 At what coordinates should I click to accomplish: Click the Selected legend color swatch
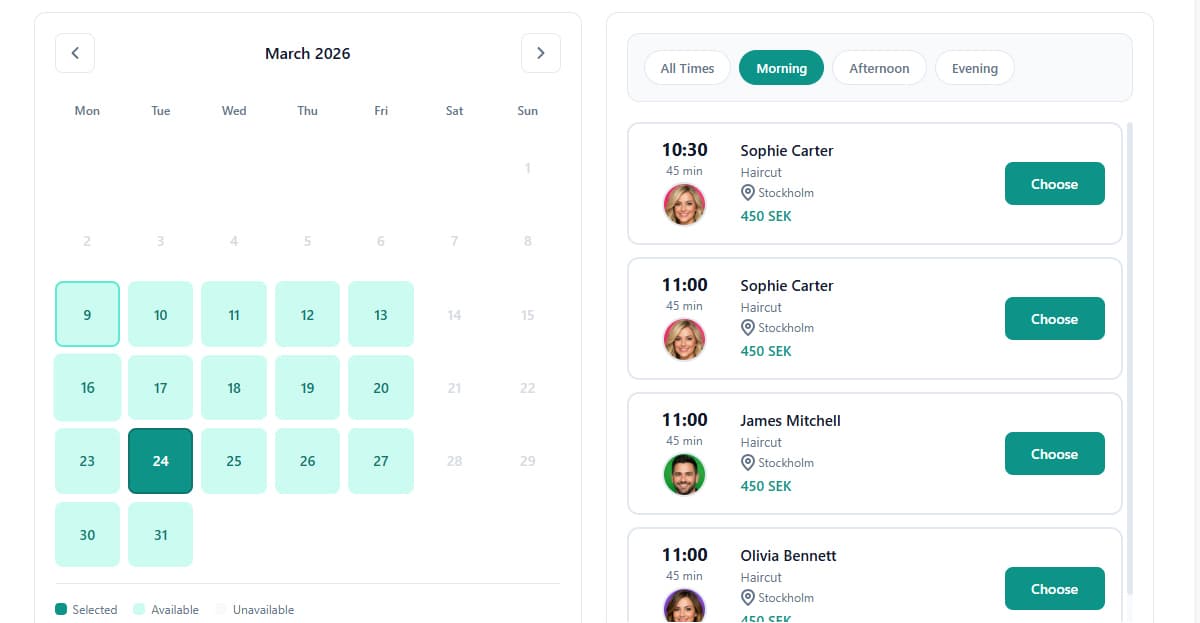click(x=61, y=609)
